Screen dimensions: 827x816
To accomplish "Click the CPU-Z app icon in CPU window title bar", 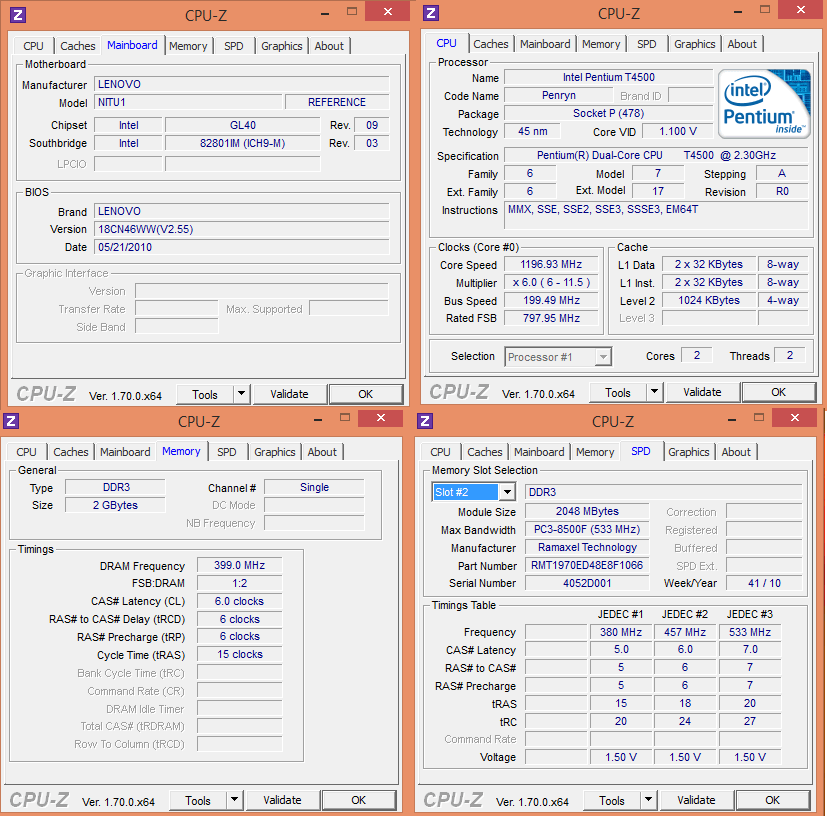I will (431, 13).
